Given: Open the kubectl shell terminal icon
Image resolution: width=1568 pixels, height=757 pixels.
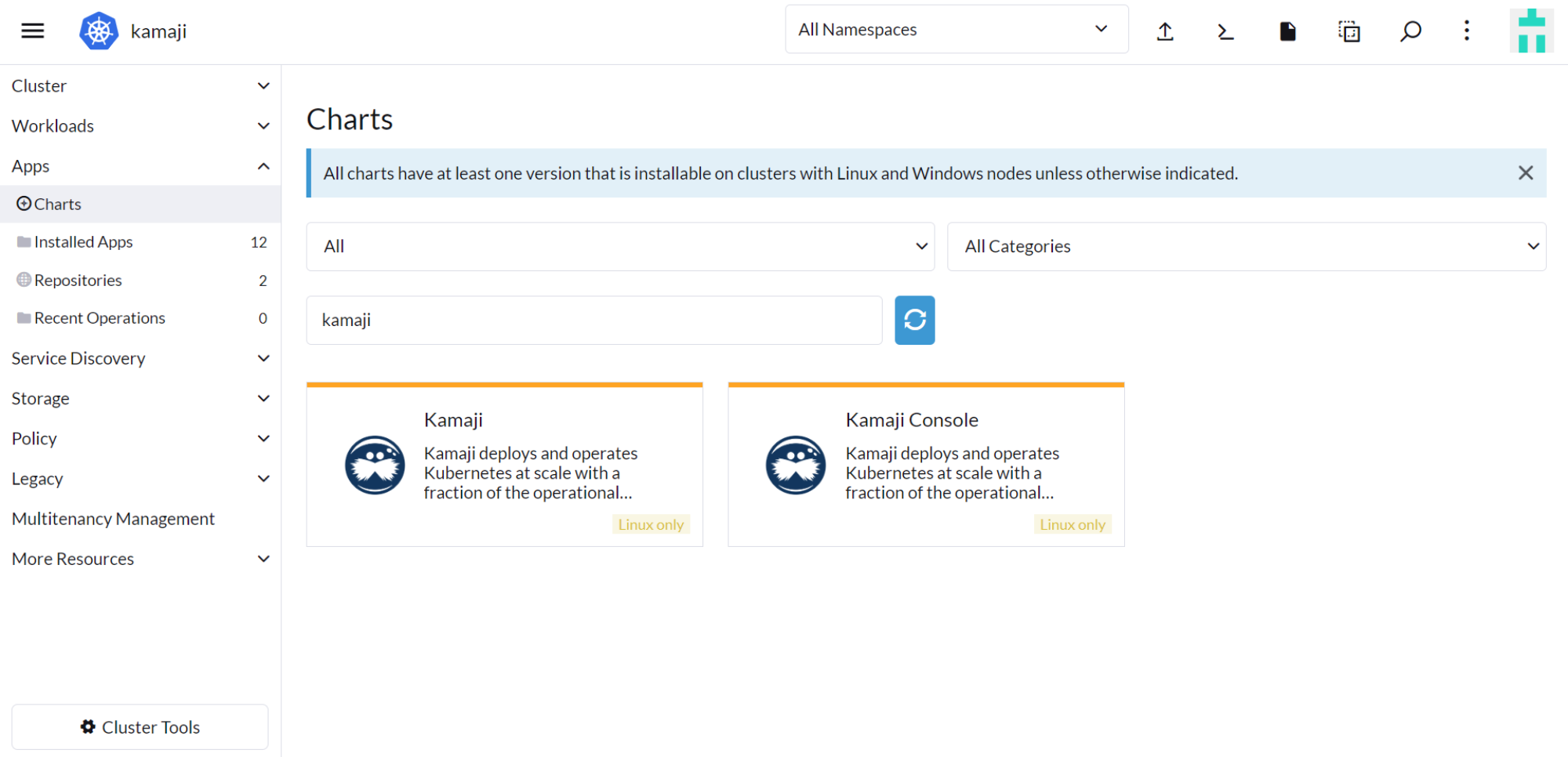Looking at the screenshot, I should click(1225, 31).
